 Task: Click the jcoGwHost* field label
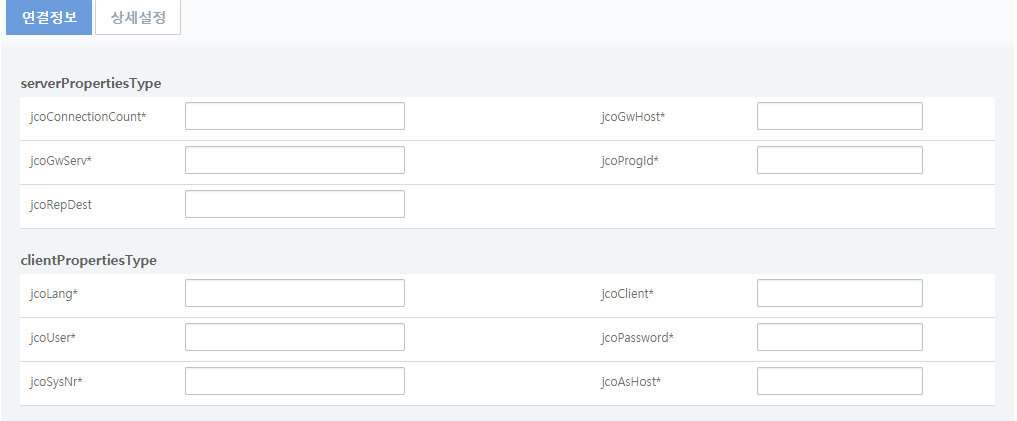point(633,117)
